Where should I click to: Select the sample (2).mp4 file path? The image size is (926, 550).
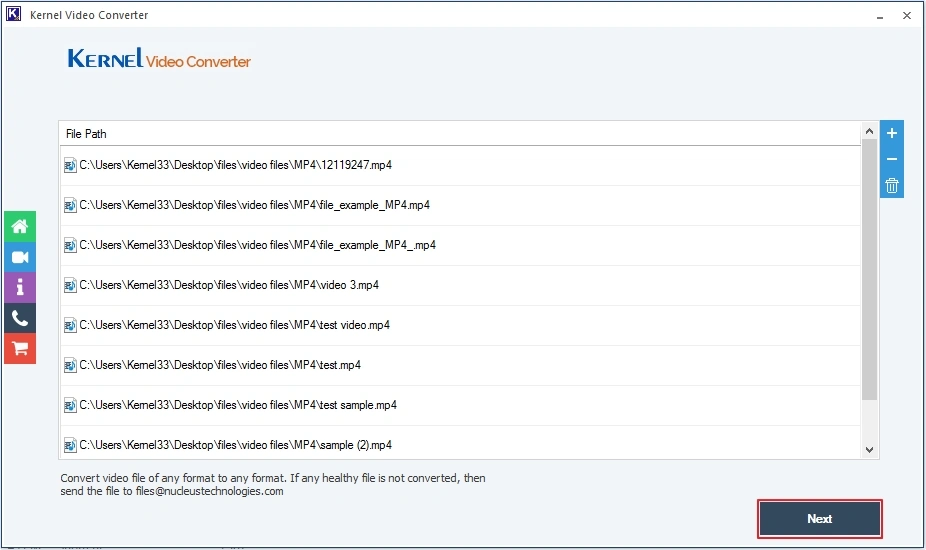[236, 445]
